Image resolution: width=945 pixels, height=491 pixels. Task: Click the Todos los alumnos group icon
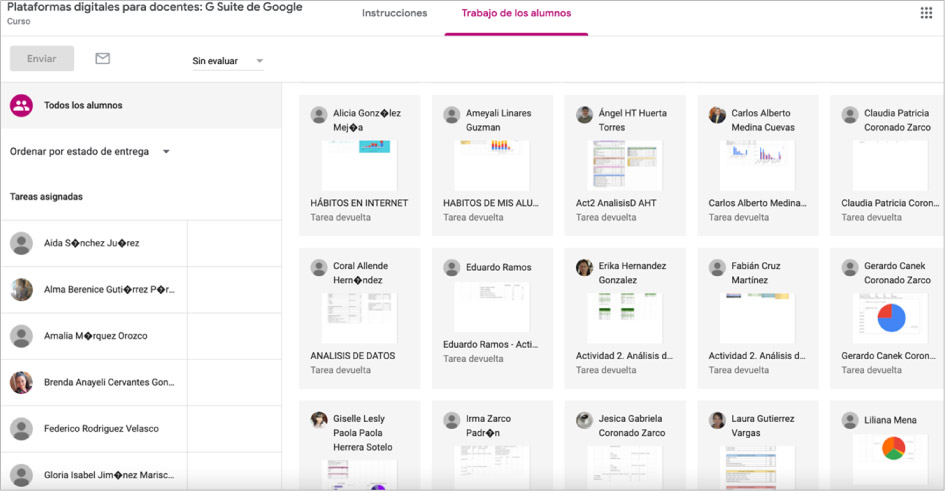(x=21, y=105)
